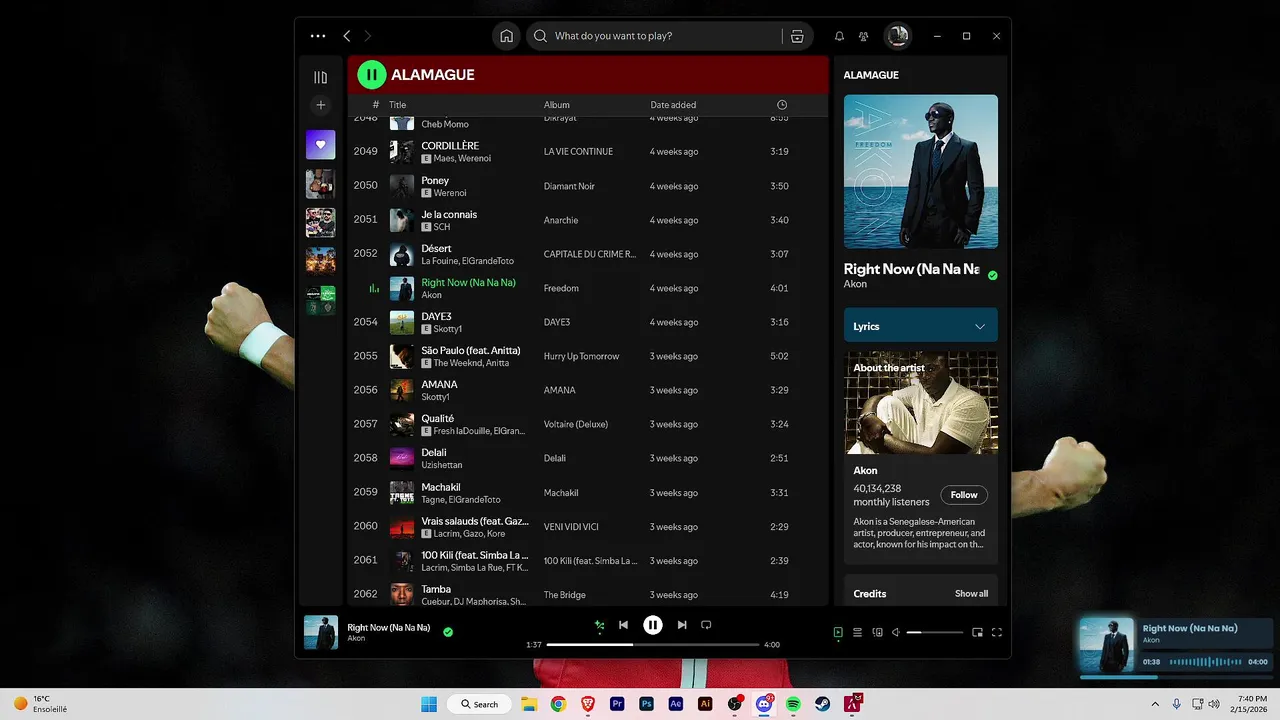Screen dimensions: 1280x720
Task: Toggle saved checkmark beside Now Playing title
Action: point(992,275)
